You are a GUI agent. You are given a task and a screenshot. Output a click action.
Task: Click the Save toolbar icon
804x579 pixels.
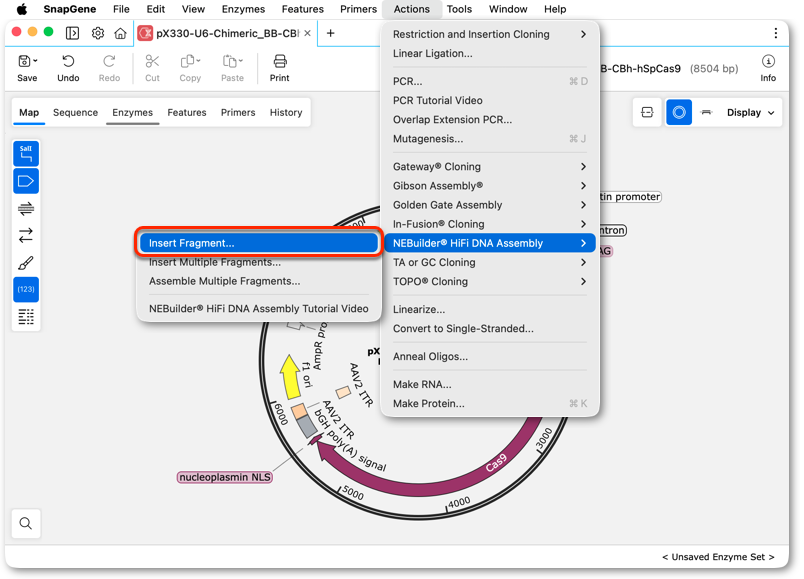coord(24,62)
